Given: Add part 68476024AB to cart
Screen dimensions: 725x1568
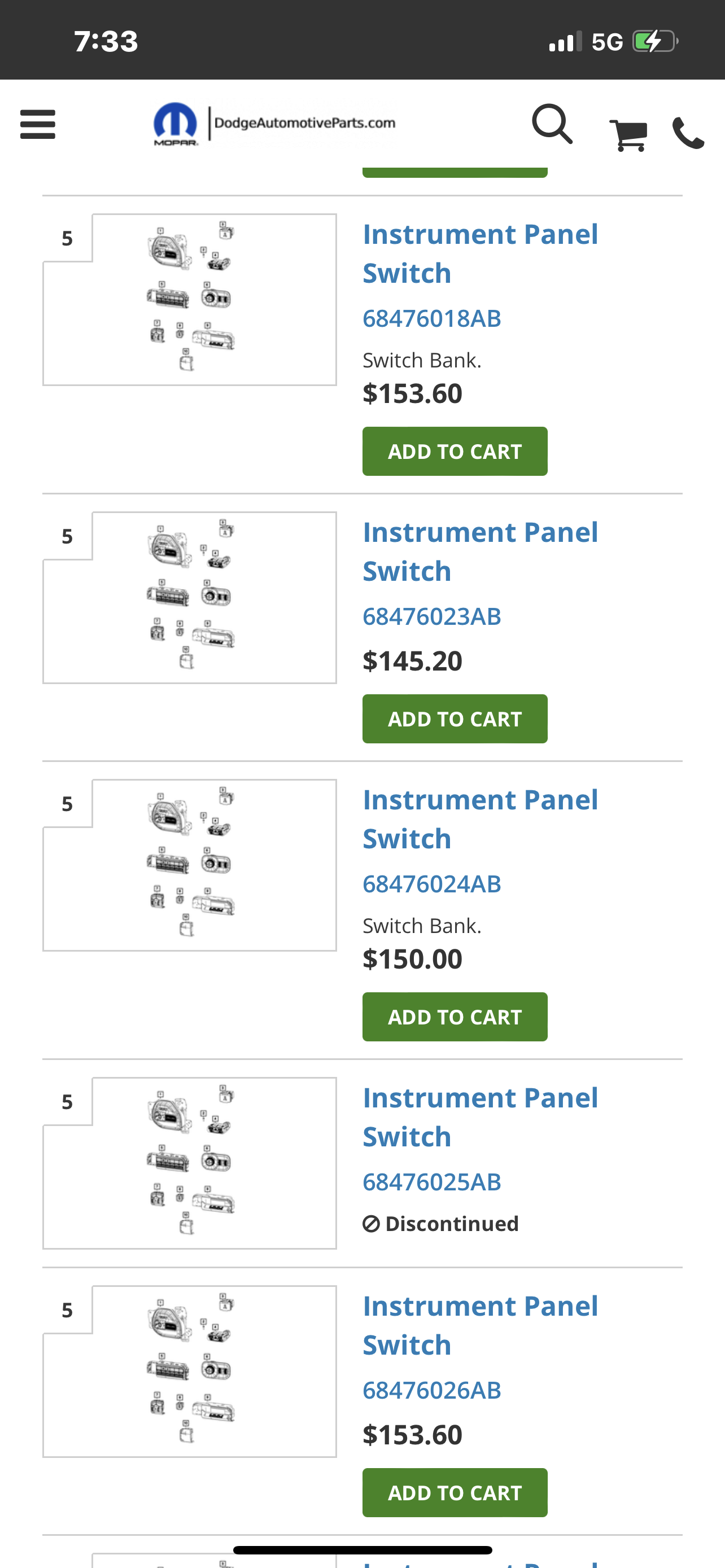Looking at the screenshot, I should pyautogui.click(x=455, y=1017).
